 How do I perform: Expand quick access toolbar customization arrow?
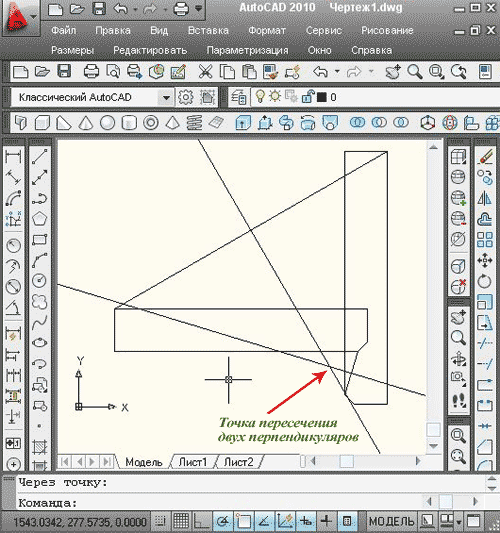[199, 8]
